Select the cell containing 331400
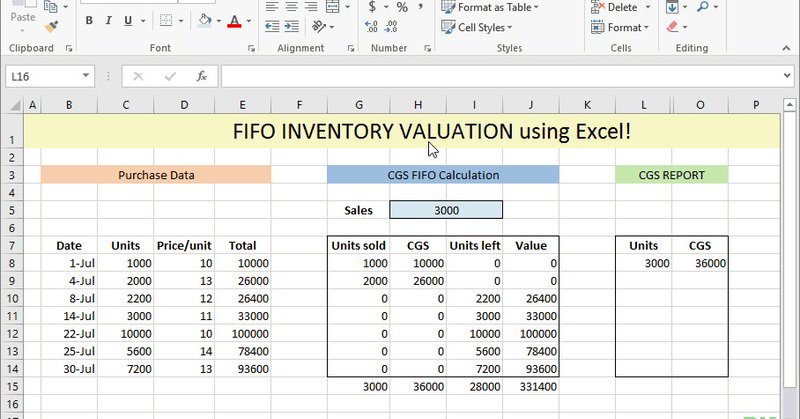Image resolution: width=800 pixels, height=419 pixels. 531,387
